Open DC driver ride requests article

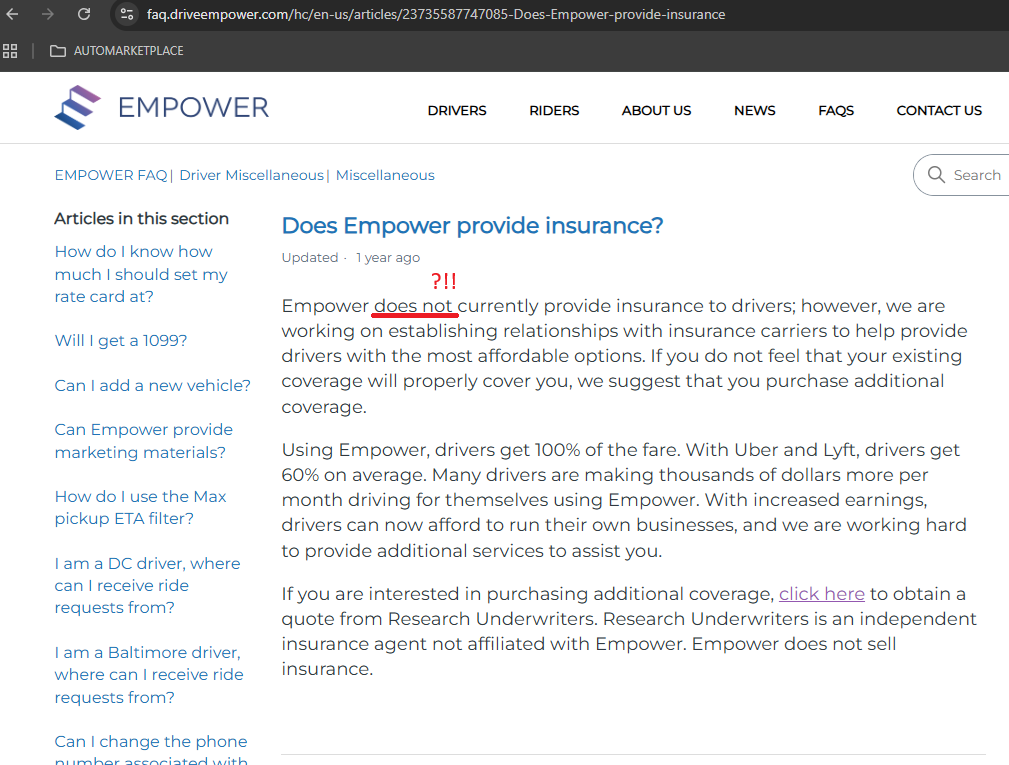tap(147, 585)
